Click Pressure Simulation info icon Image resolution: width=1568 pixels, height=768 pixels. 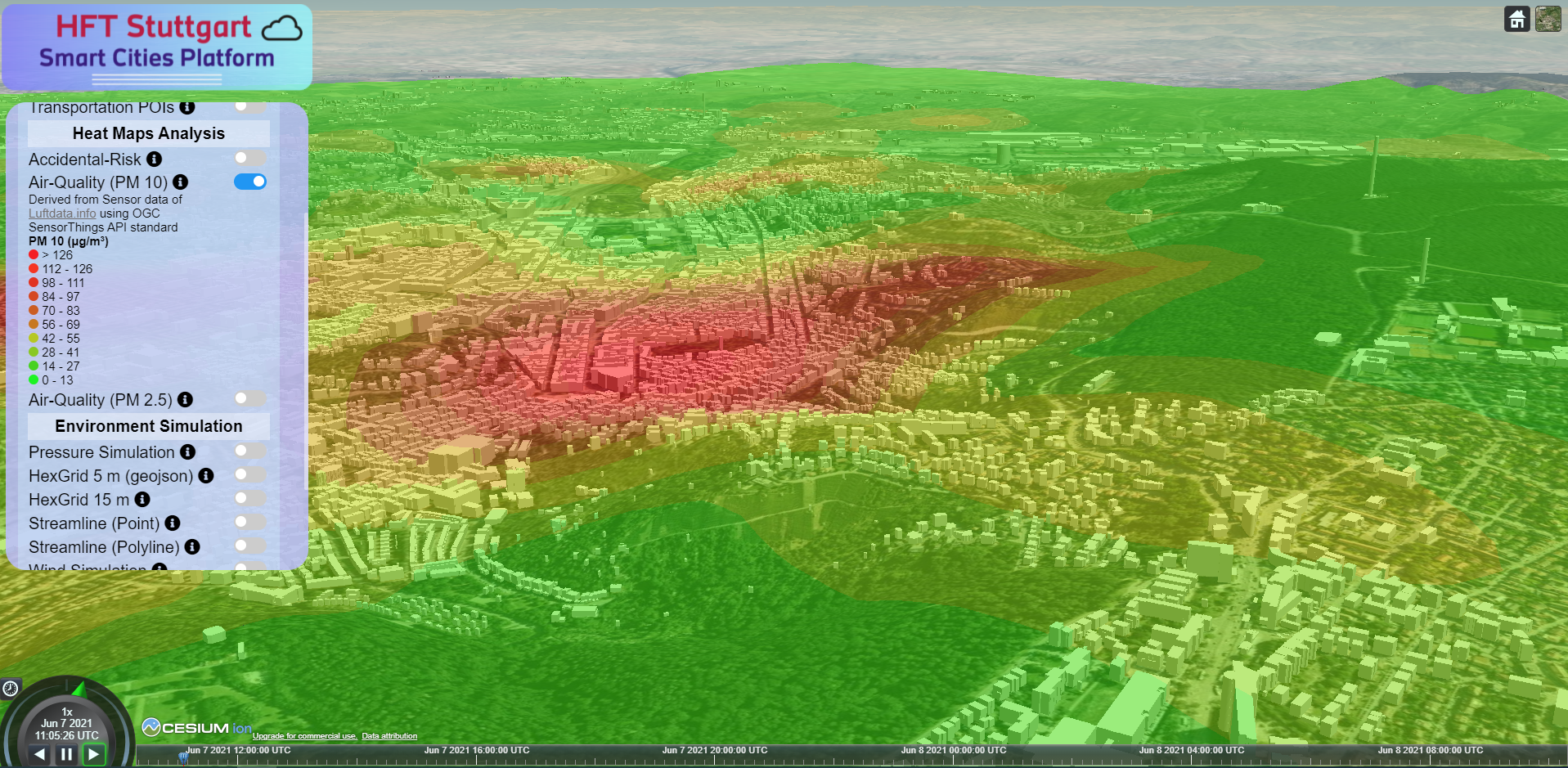point(188,452)
